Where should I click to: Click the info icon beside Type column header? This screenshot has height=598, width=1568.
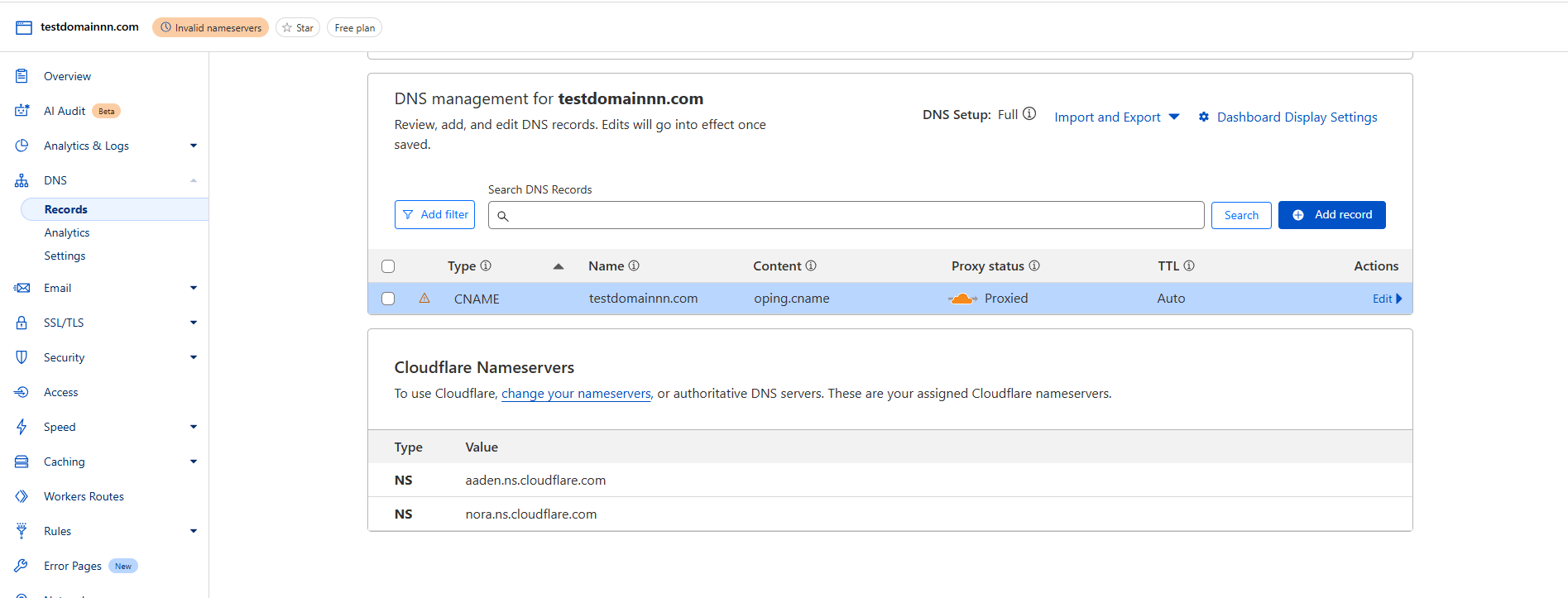pos(486,266)
